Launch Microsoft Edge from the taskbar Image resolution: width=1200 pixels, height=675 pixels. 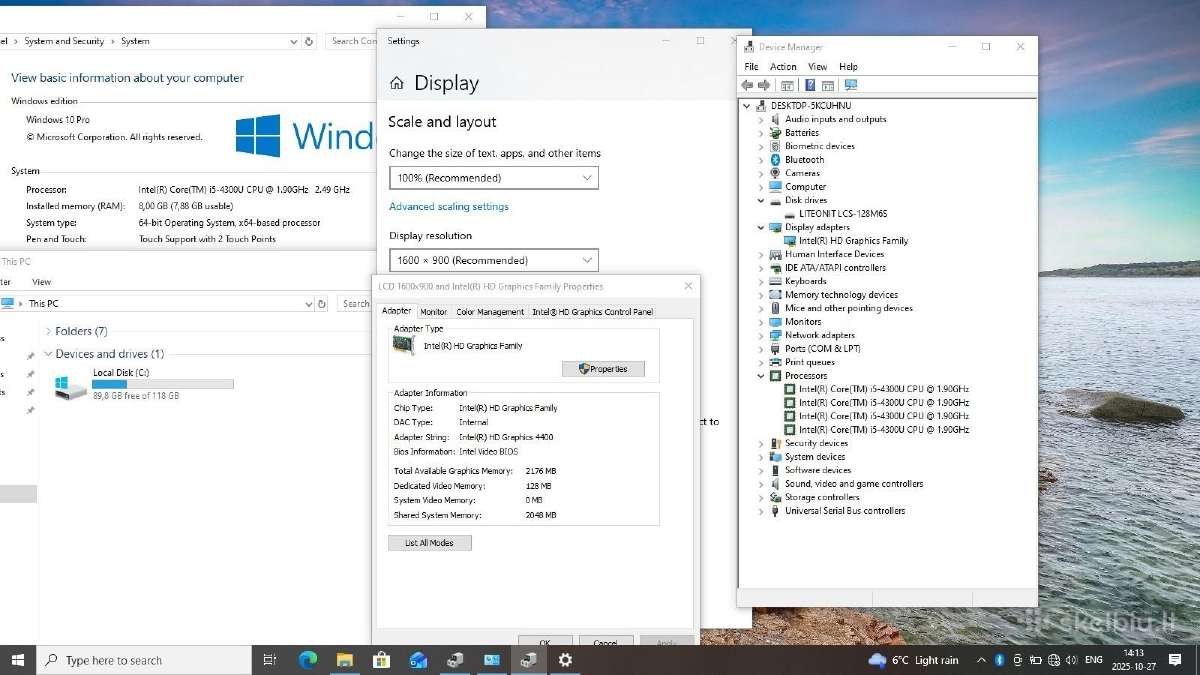click(308, 660)
